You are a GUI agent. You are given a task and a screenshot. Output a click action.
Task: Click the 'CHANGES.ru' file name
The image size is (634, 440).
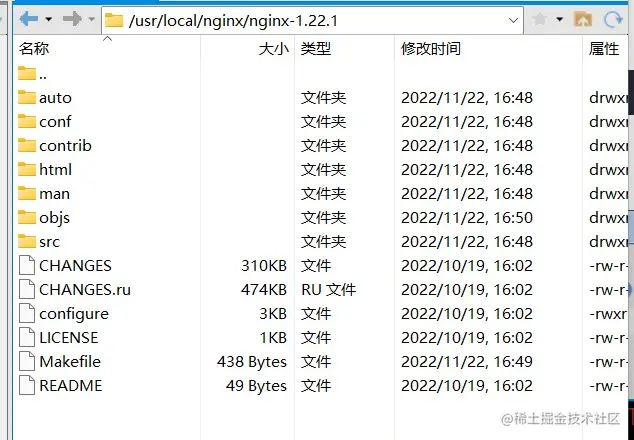tap(85, 290)
